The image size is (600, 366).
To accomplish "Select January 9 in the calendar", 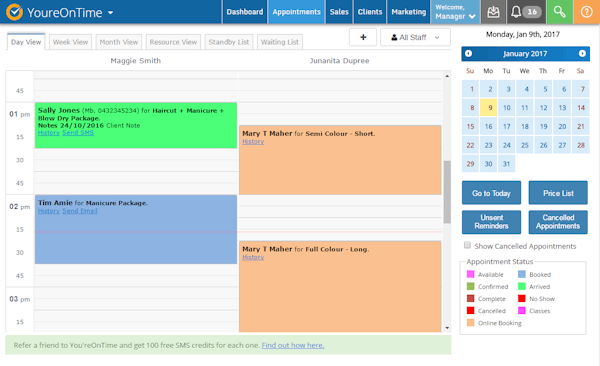I will pyautogui.click(x=489, y=108).
